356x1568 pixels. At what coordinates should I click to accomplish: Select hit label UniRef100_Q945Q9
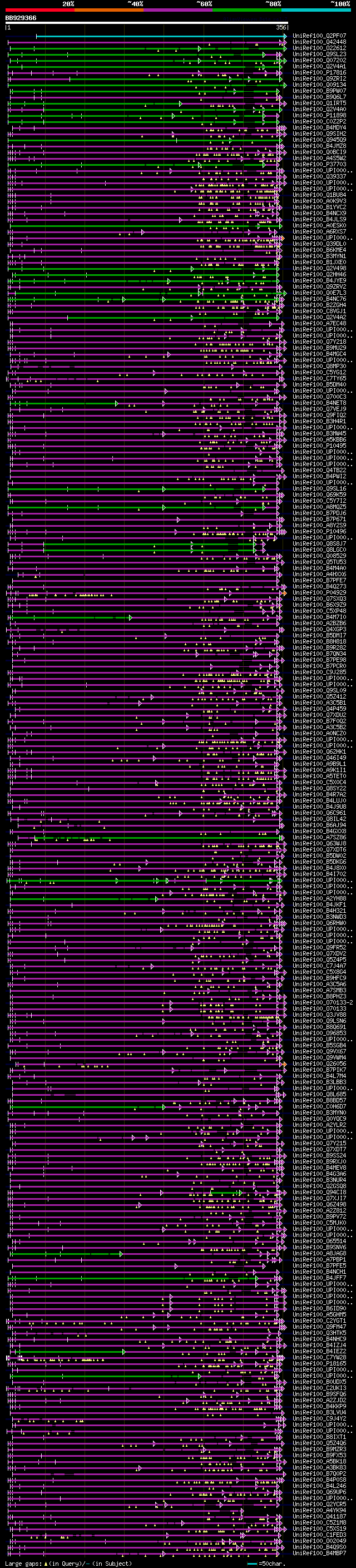[319, 140]
